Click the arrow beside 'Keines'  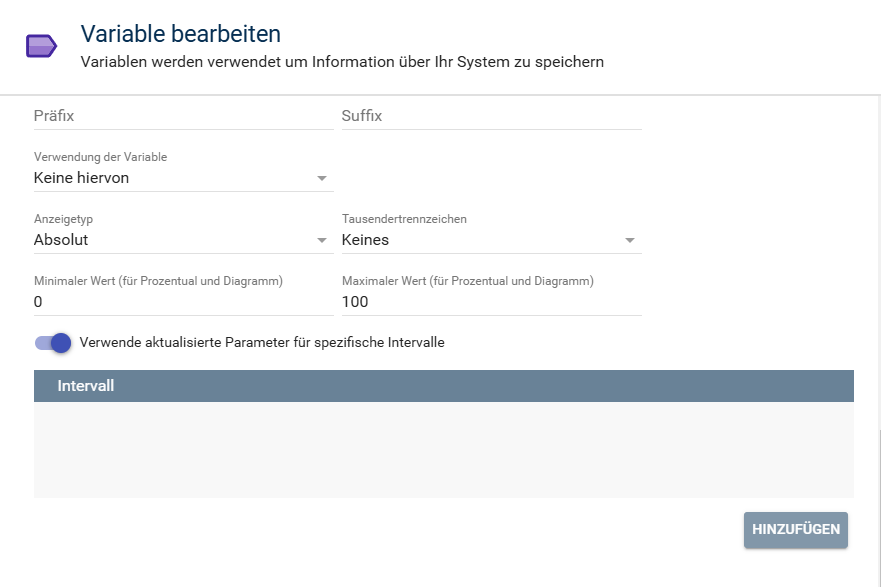point(630,241)
